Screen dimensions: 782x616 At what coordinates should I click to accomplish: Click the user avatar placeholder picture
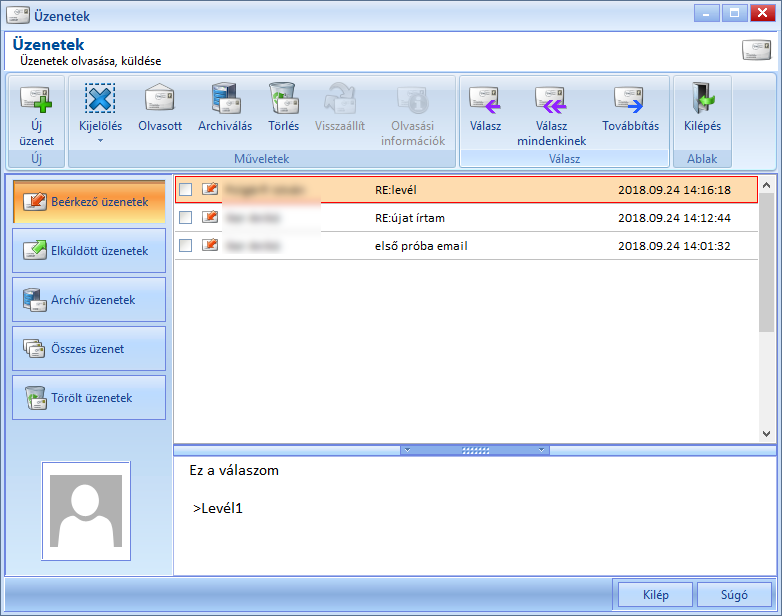coord(86,511)
